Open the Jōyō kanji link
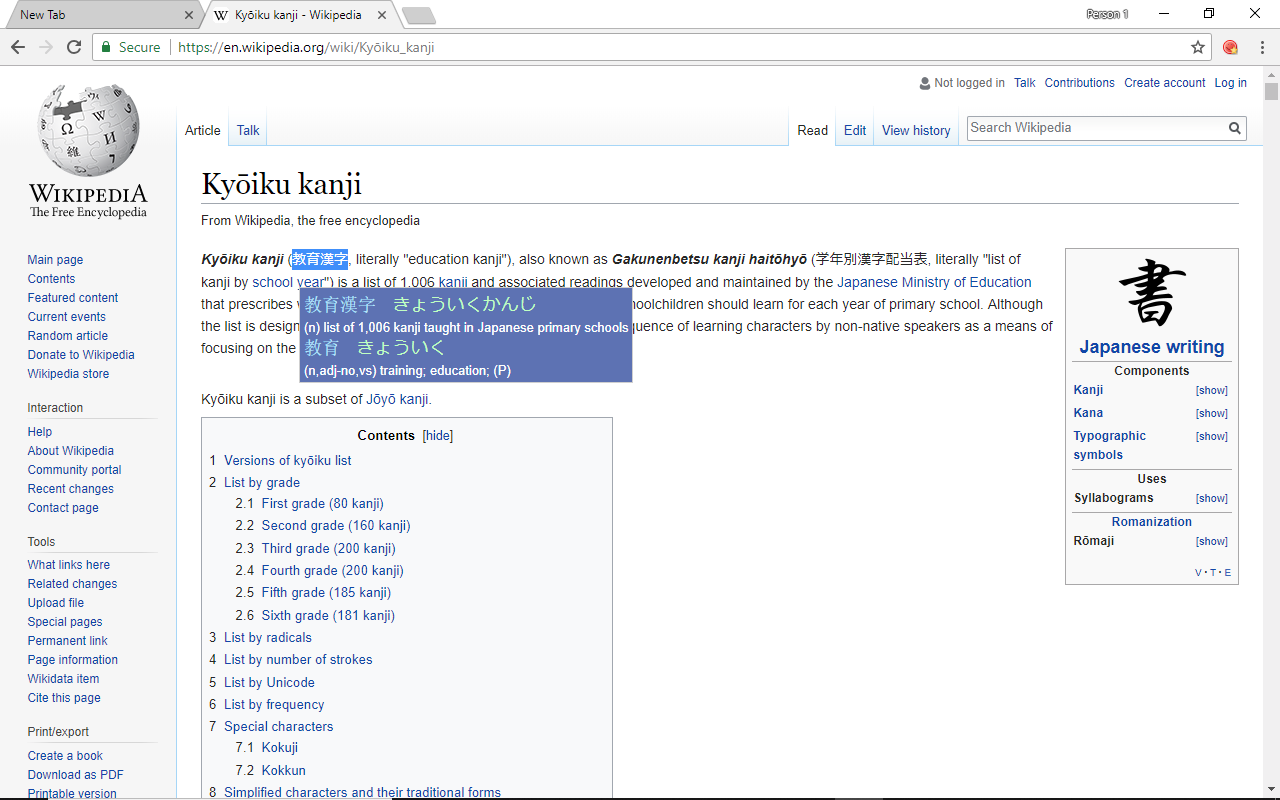The image size is (1280, 800). coord(397,399)
